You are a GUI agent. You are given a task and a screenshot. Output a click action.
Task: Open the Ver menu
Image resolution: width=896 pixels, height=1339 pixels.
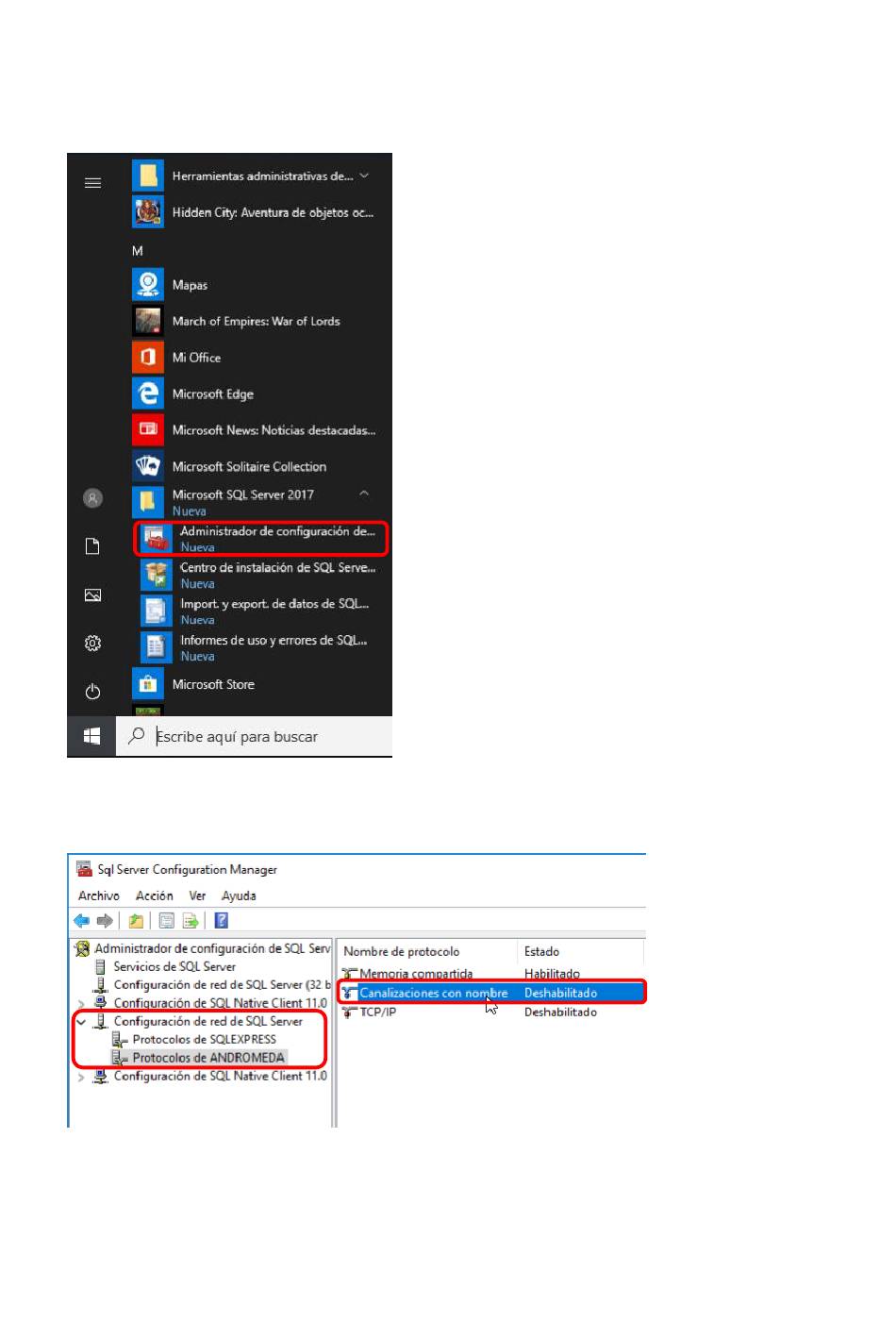tap(197, 895)
